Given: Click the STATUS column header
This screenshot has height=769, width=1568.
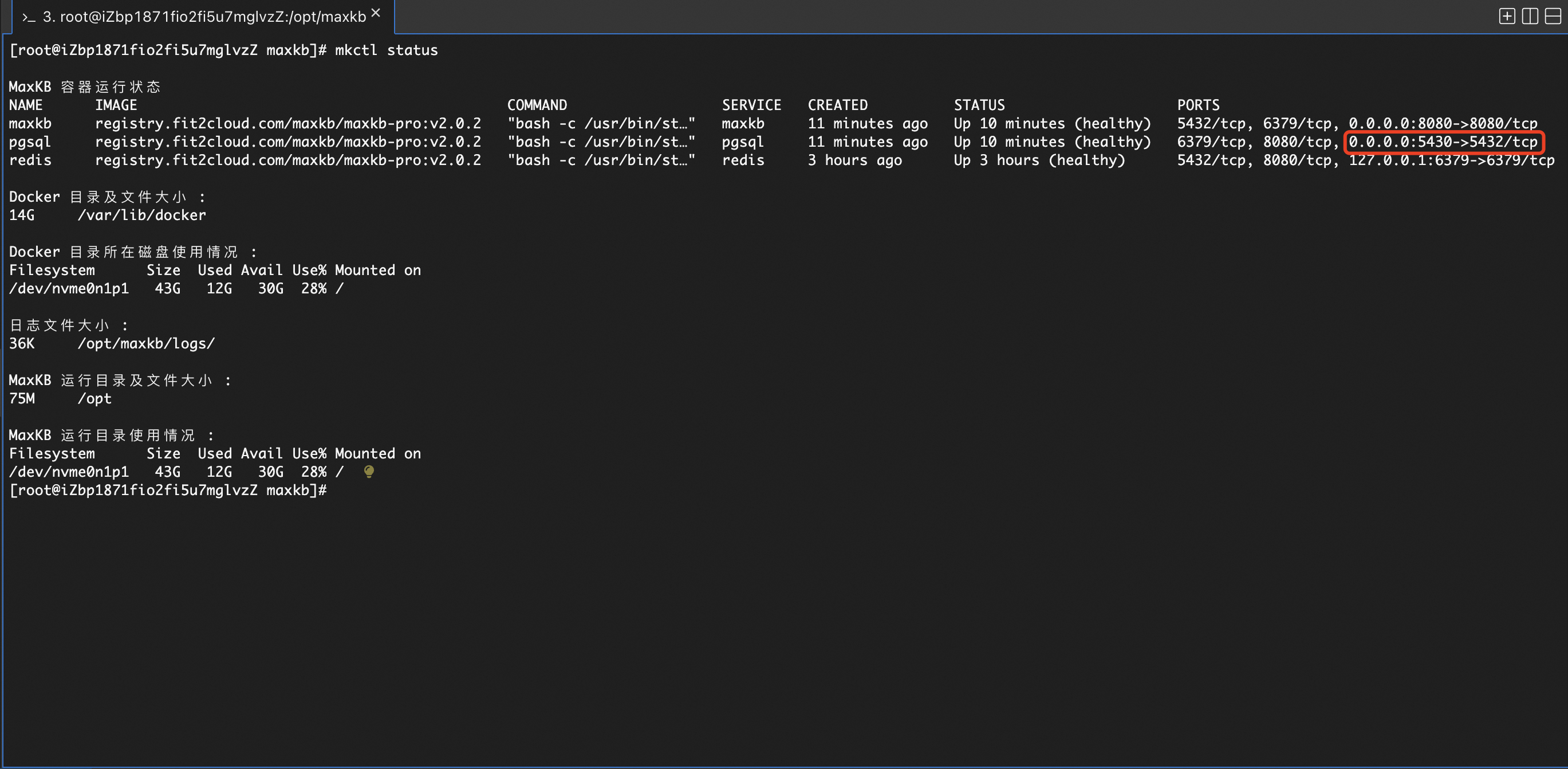Looking at the screenshot, I should [x=979, y=105].
